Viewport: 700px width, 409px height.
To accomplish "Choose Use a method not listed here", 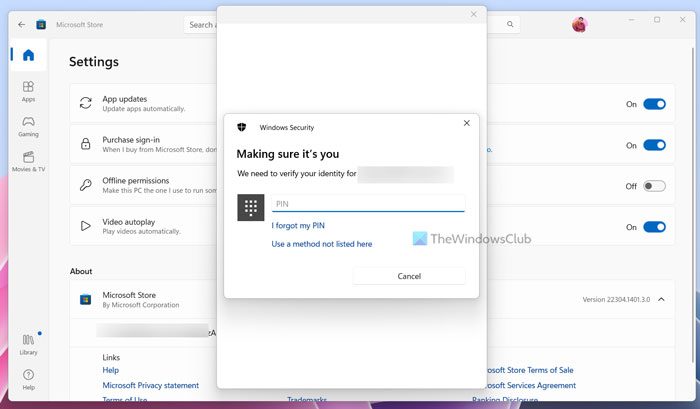I will [x=322, y=244].
